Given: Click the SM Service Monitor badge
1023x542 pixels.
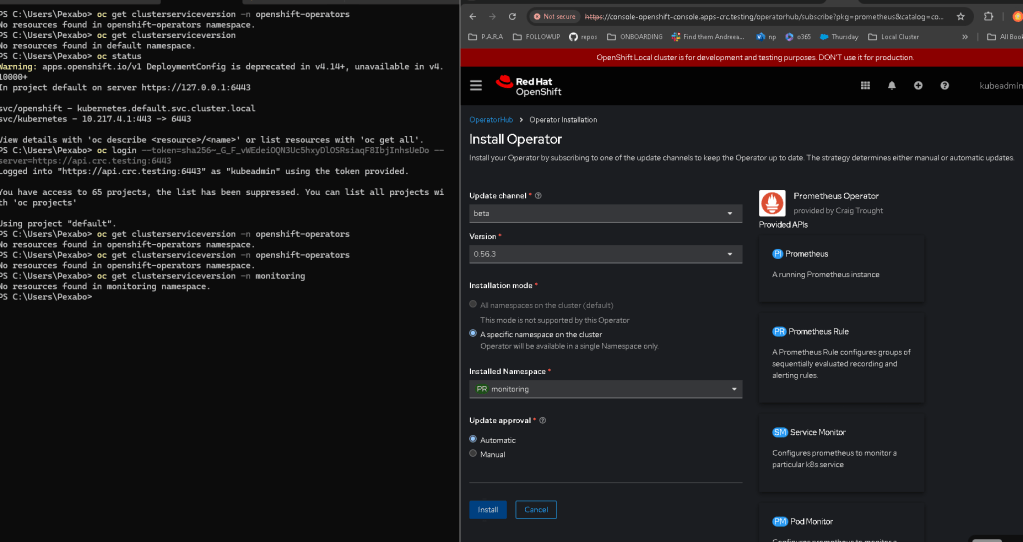Looking at the screenshot, I should 780,432.
